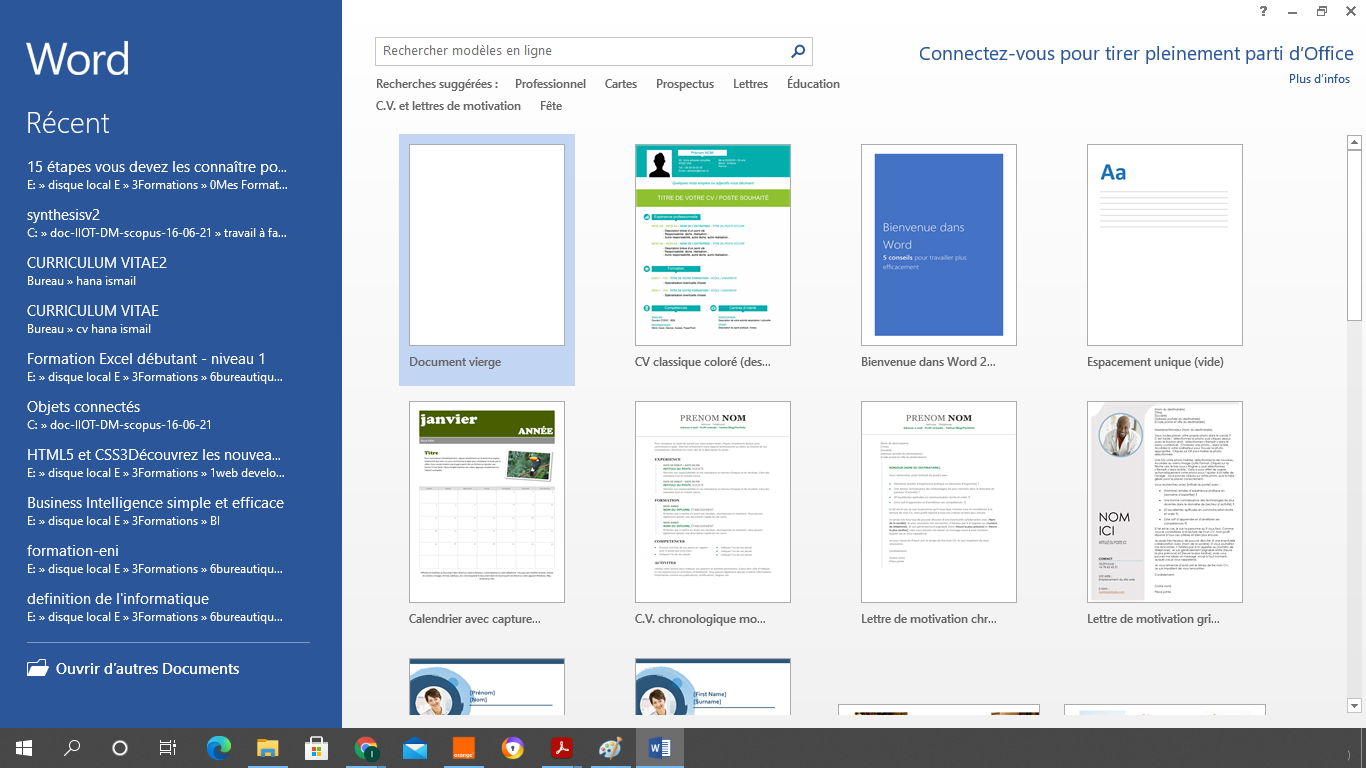The height and width of the screenshot is (768, 1366).
Task: Click the template list scrollbar thumb
Action: click(x=1355, y=236)
